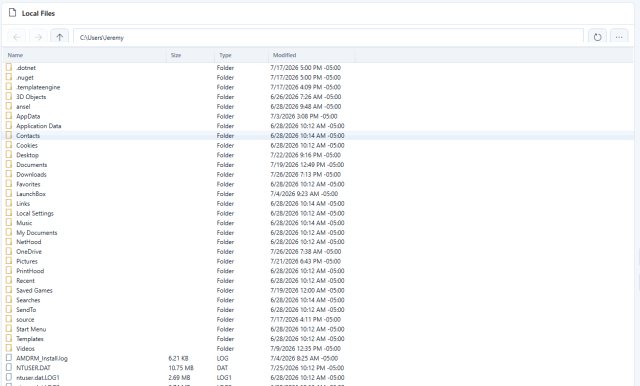Click the 7/3/2026 3:08 PM modified date

coord(304,116)
